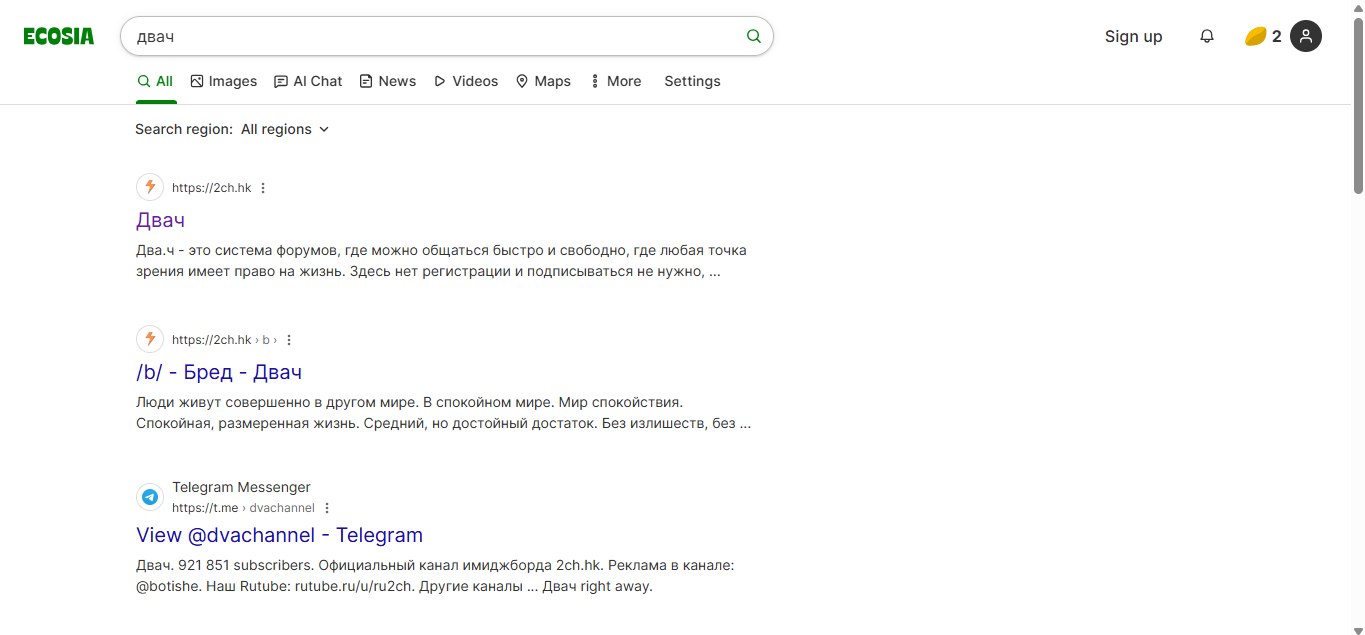Click the favicon of /b/ - Бред result
Viewport: 1365px width, 635px height.
pos(150,339)
